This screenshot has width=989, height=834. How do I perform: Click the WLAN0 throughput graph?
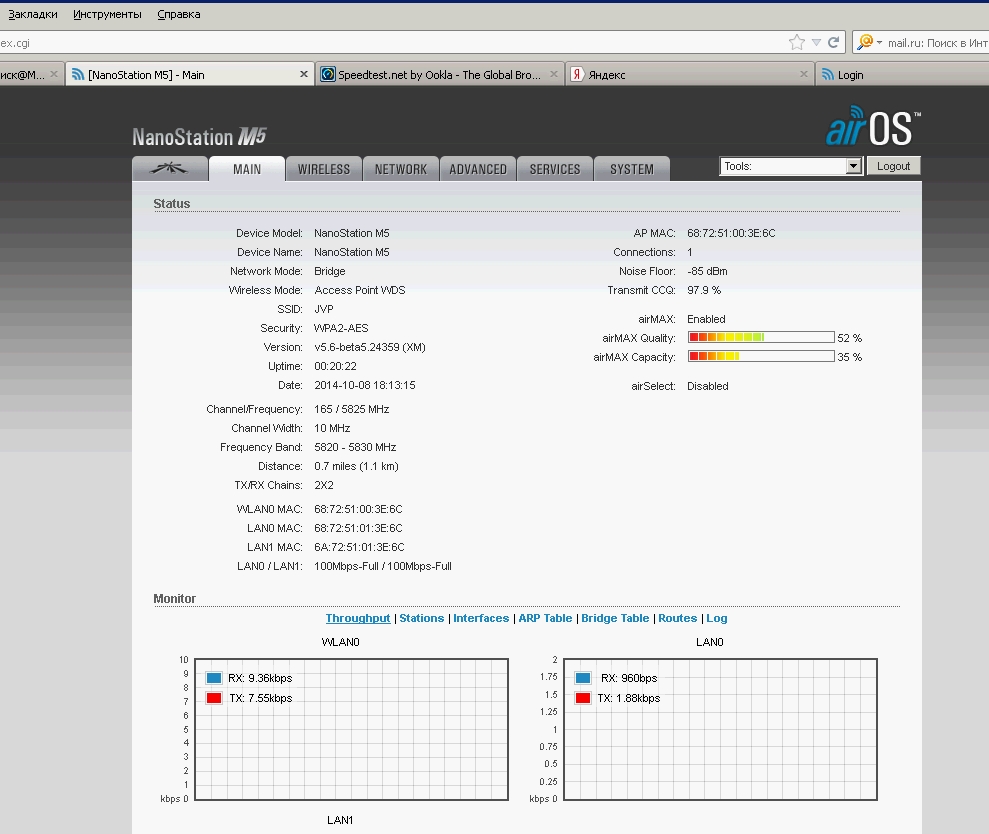[351, 729]
